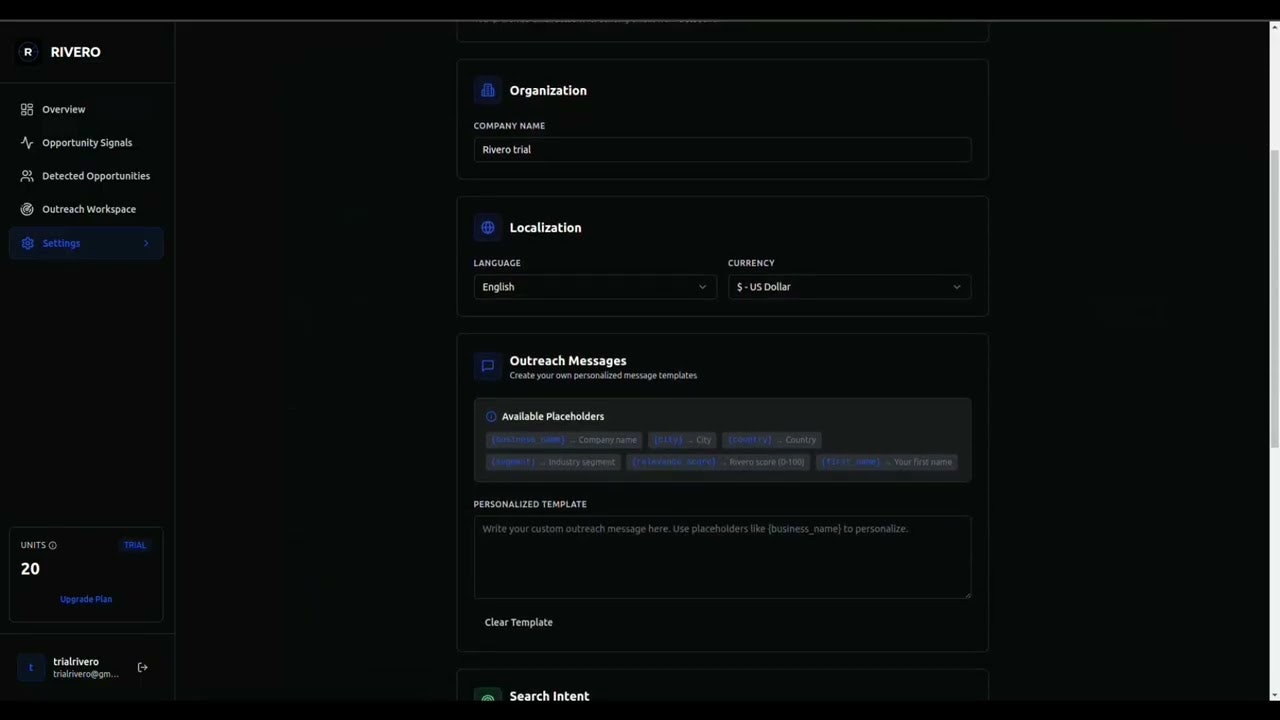
Task: Click the RIVERO brand name
Action: coord(76,52)
